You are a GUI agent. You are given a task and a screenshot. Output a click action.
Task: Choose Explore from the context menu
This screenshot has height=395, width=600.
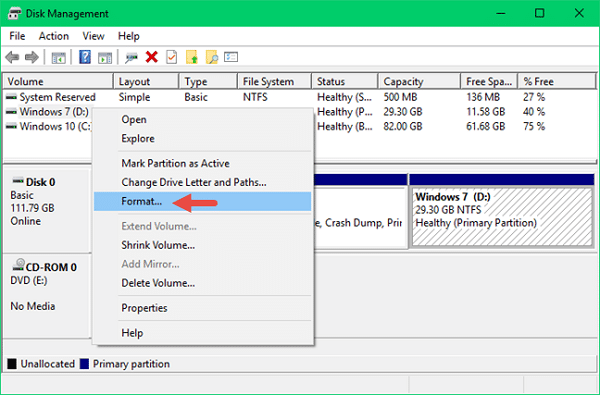(203, 139)
